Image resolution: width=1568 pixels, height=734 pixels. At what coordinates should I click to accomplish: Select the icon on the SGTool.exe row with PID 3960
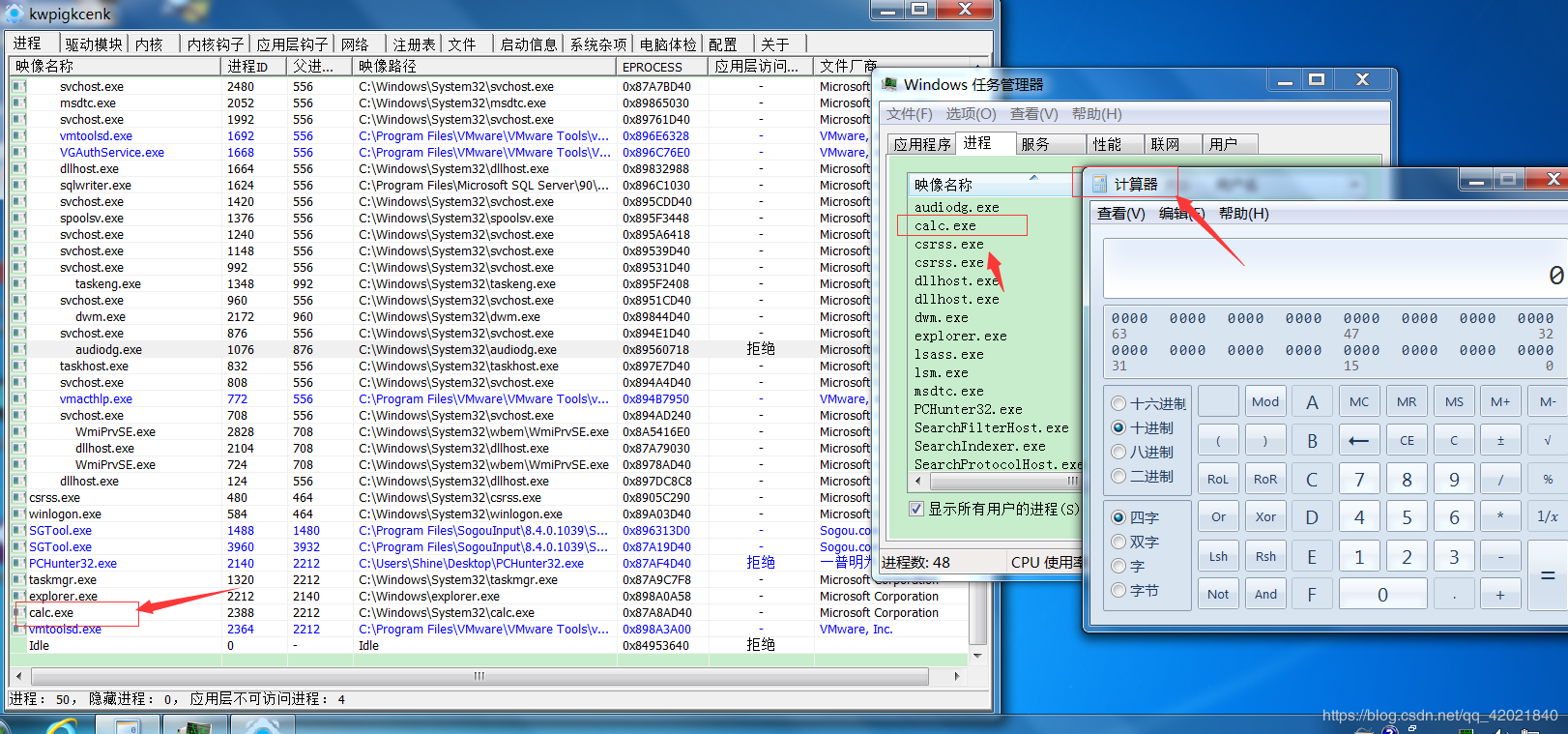tap(18, 547)
